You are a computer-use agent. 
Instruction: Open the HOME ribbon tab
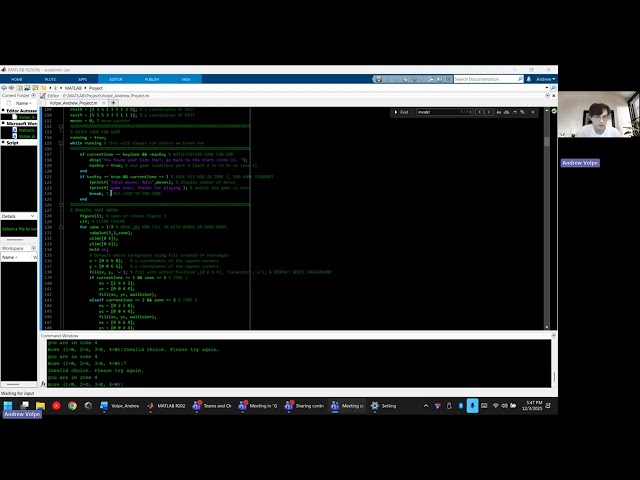click(17, 79)
